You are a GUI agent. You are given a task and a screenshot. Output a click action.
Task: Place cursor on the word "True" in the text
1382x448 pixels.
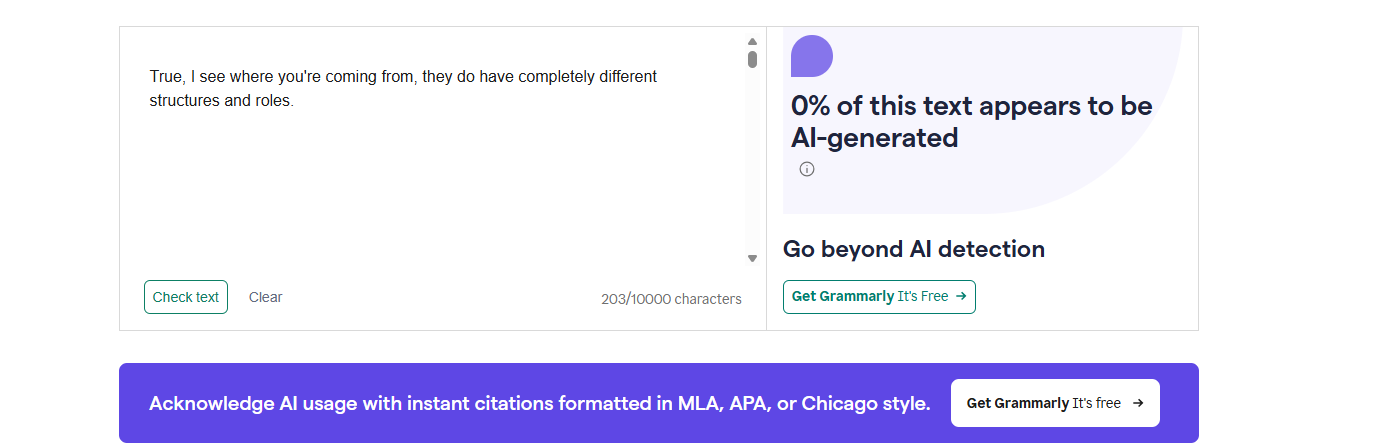coord(165,77)
